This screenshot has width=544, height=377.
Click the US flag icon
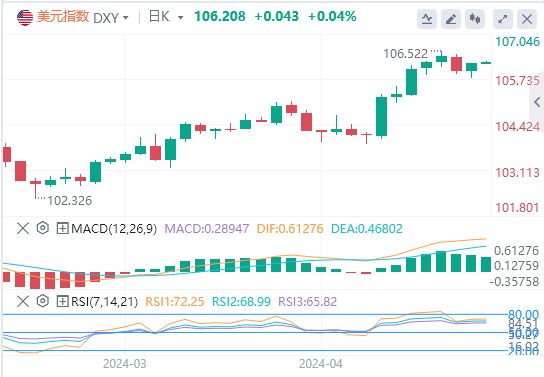click(25, 17)
